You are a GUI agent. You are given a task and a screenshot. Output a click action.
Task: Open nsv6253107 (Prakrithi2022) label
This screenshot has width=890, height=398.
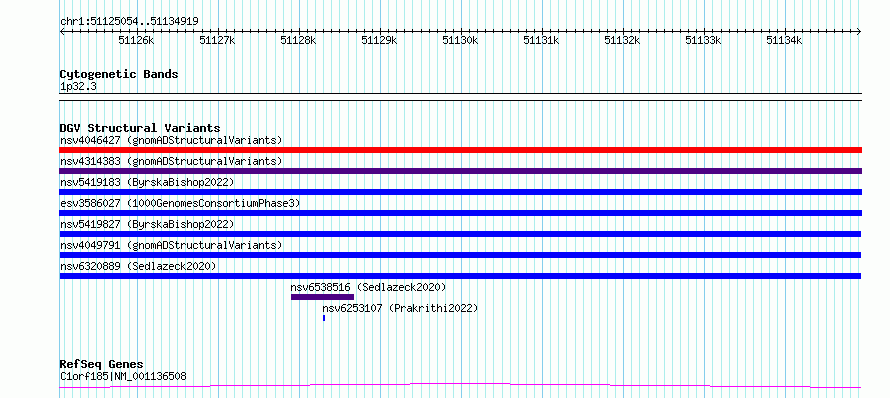pyautogui.click(x=401, y=308)
